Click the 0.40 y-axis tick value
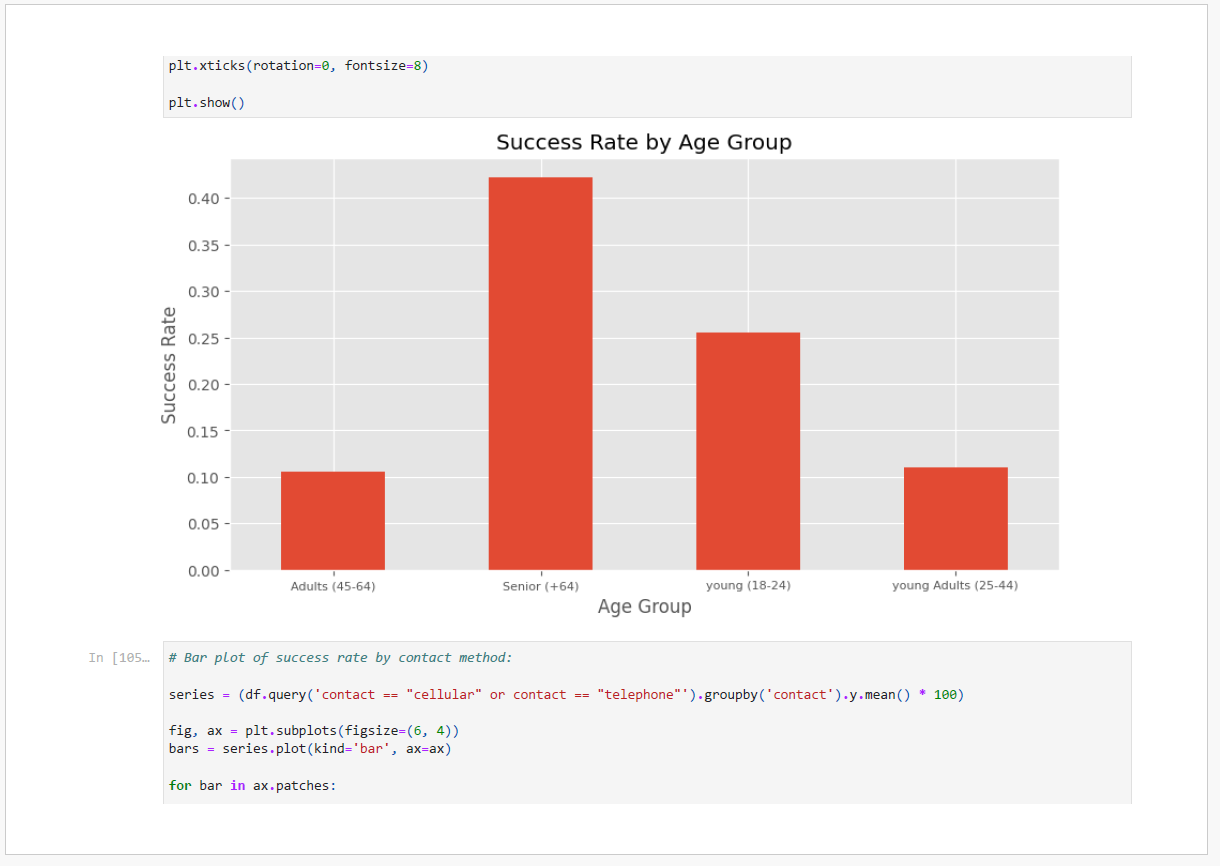The width and height of the screenshot is (1220, 866). 203,199
